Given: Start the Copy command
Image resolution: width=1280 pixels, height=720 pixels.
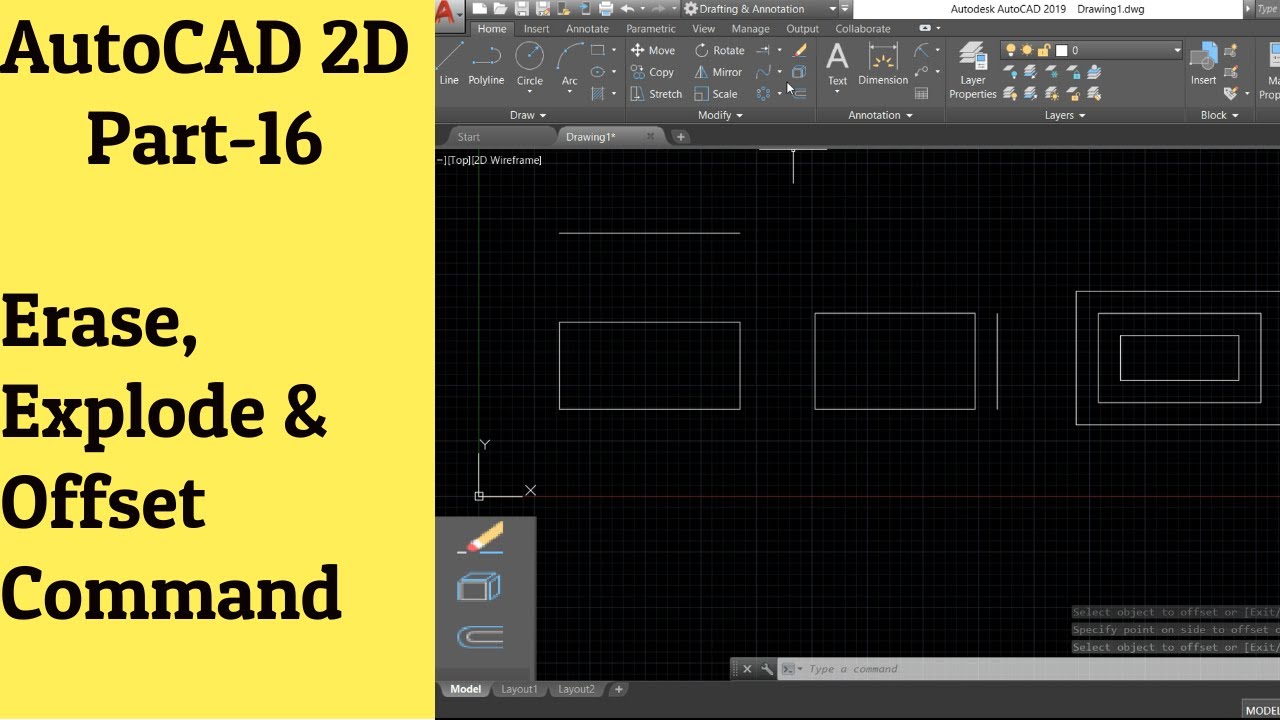Looking at the screenshot, I should pos(652,72).
